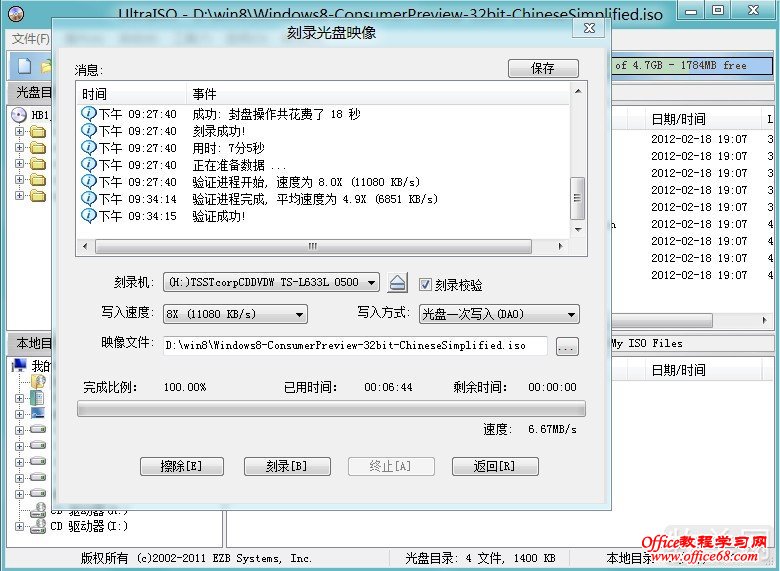The image size is (780, 571).
Task: Click info icon of 验证进程完成 row
Action: click(89, 199)
